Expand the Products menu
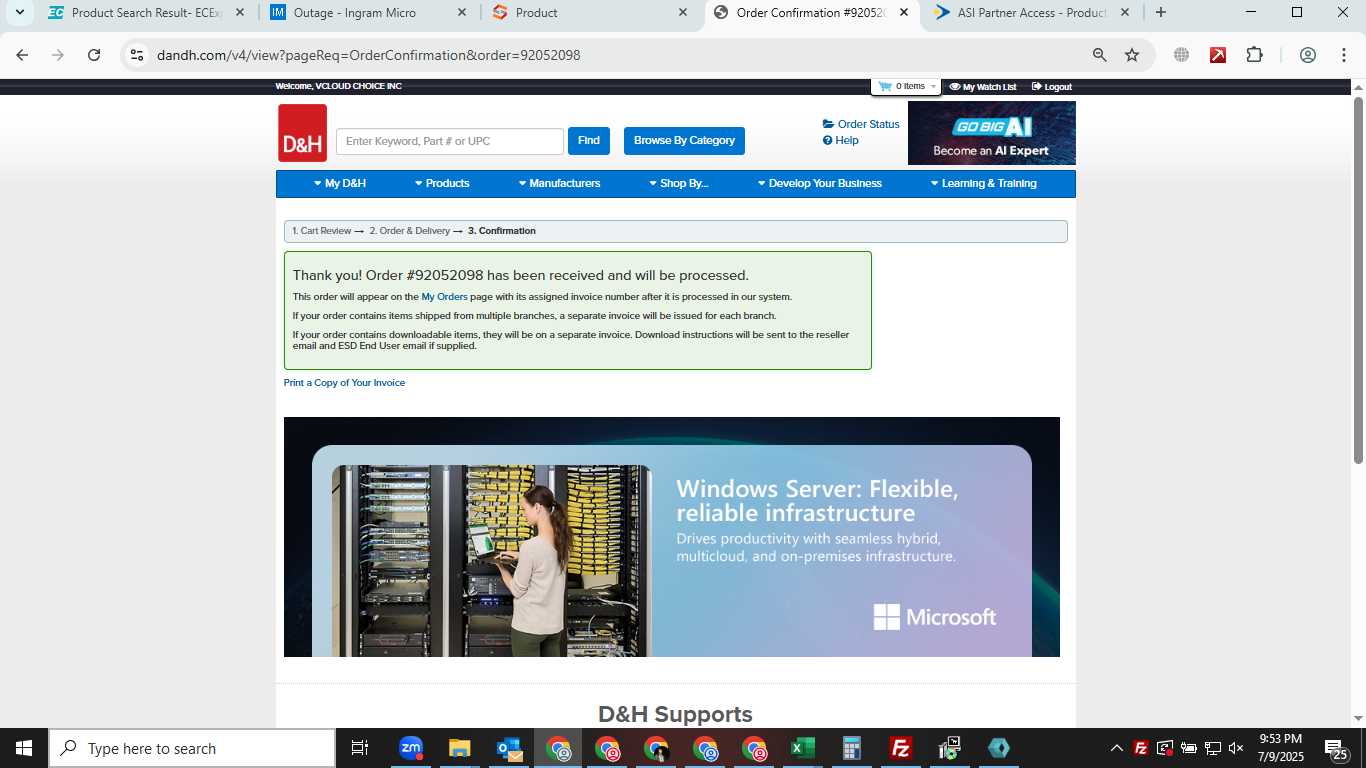The width and height of the screenshot is (1366, 768). pyautogui.click(x=442, y=184)
